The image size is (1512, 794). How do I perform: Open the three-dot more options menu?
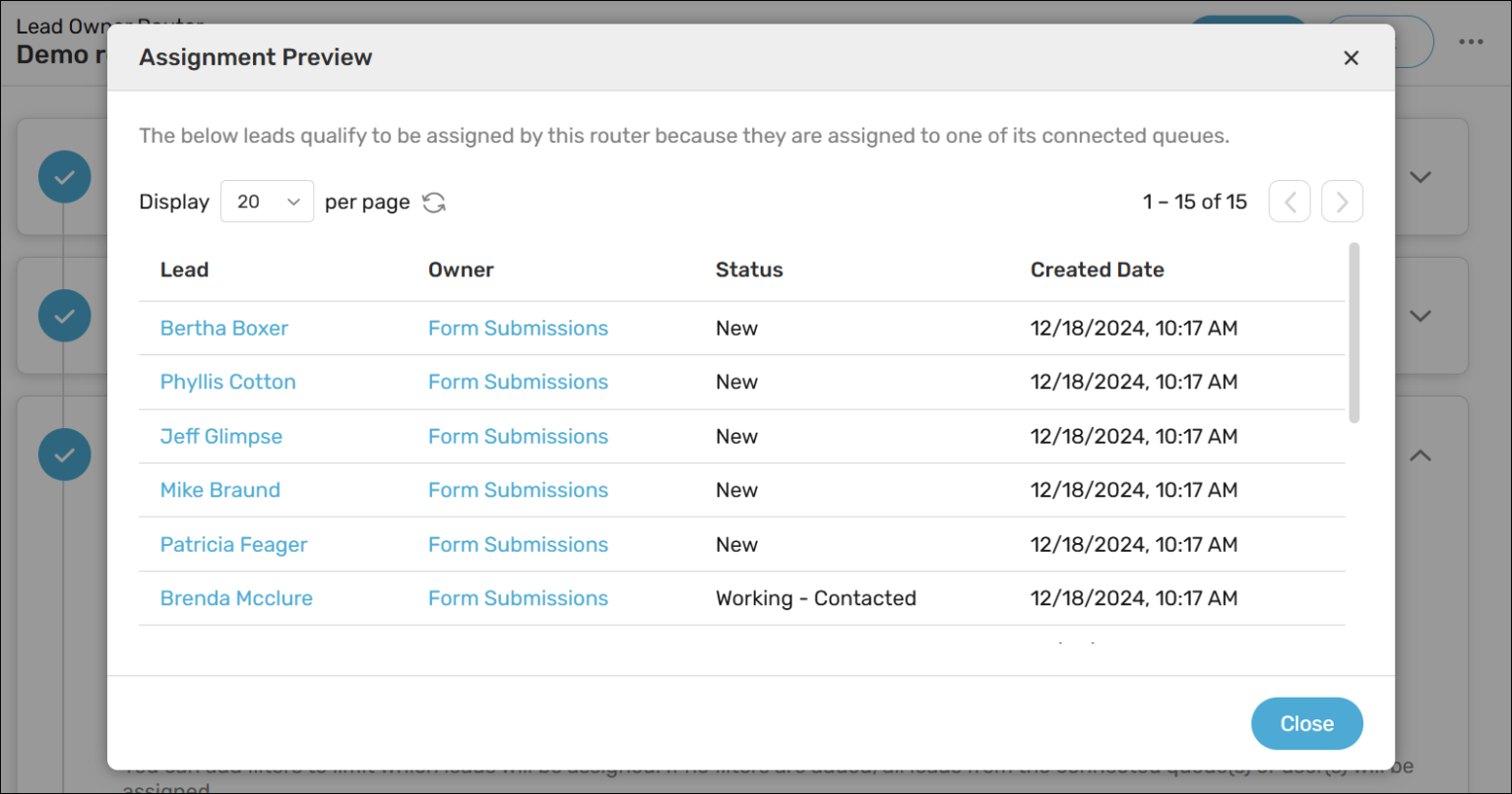pyautogui.click(x=1471, y=41)
